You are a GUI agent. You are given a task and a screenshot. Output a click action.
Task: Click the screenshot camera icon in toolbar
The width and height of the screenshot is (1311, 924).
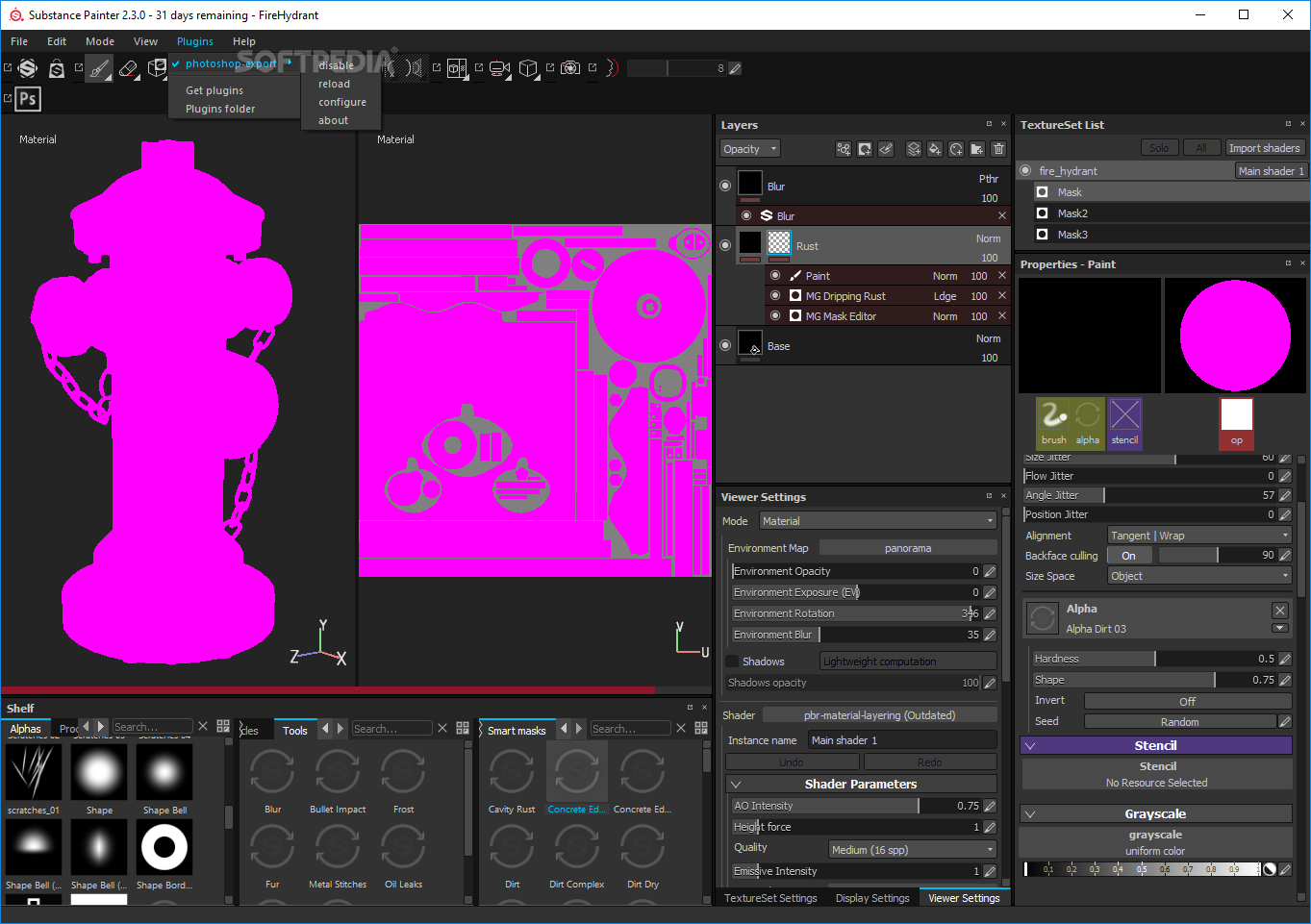[570, 68]
